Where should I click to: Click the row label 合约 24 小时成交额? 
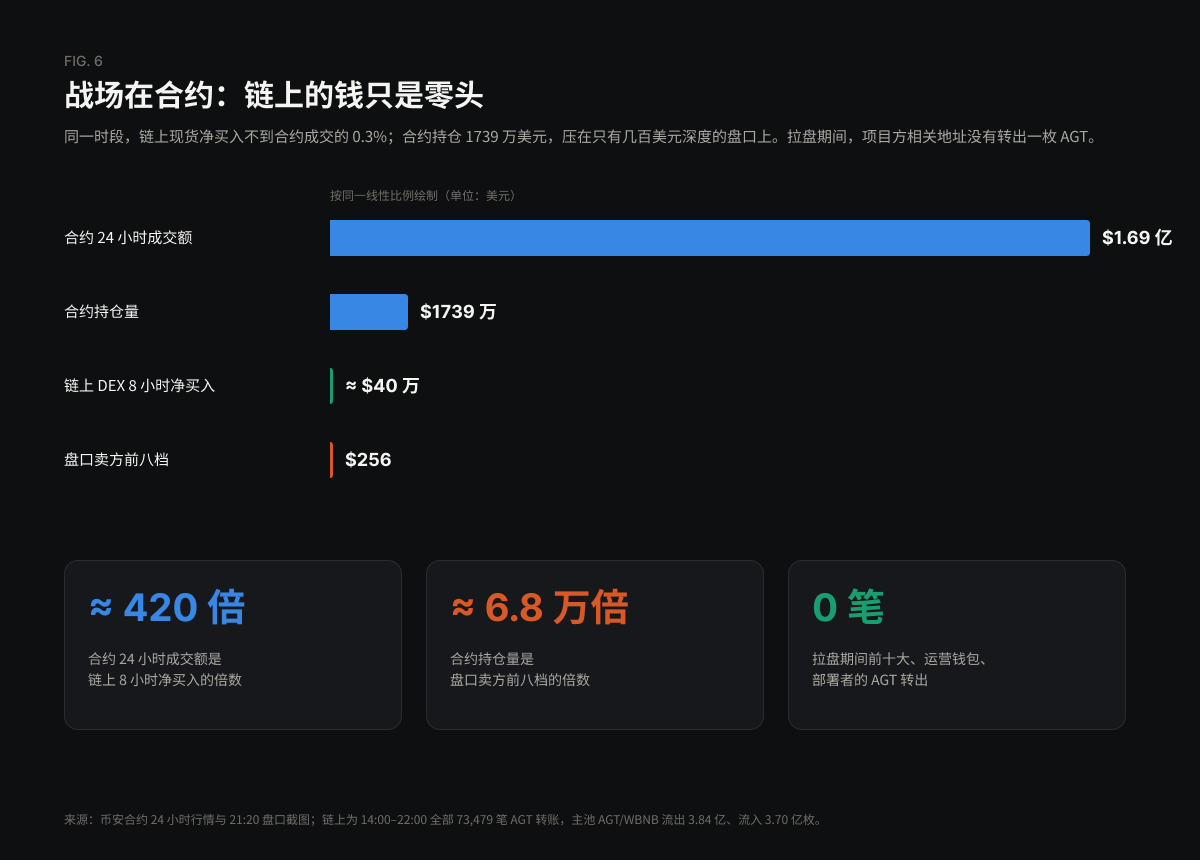click(128, 238)
